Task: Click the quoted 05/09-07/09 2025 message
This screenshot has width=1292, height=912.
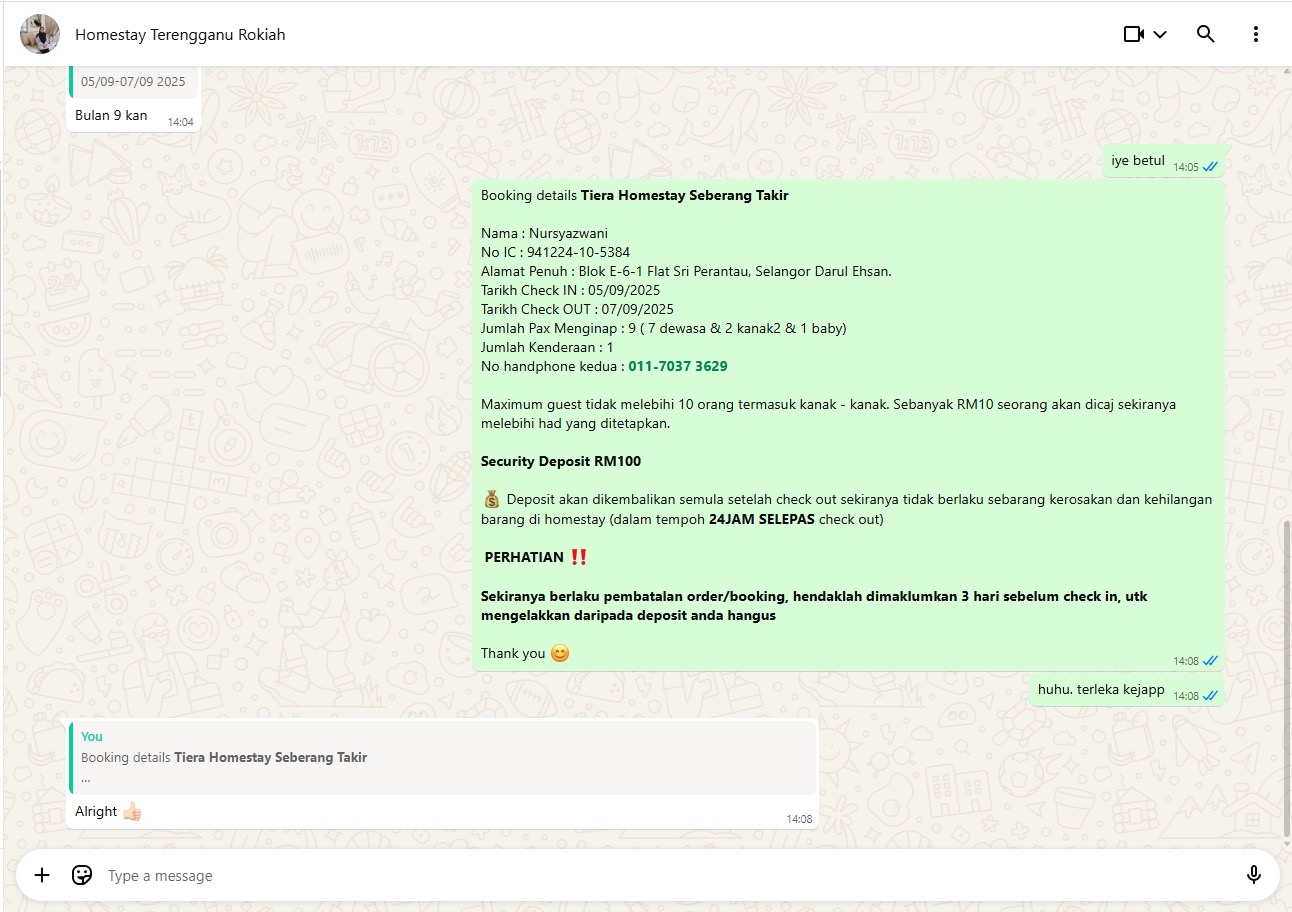Action: pyautogui.click(x=133, y=82)
